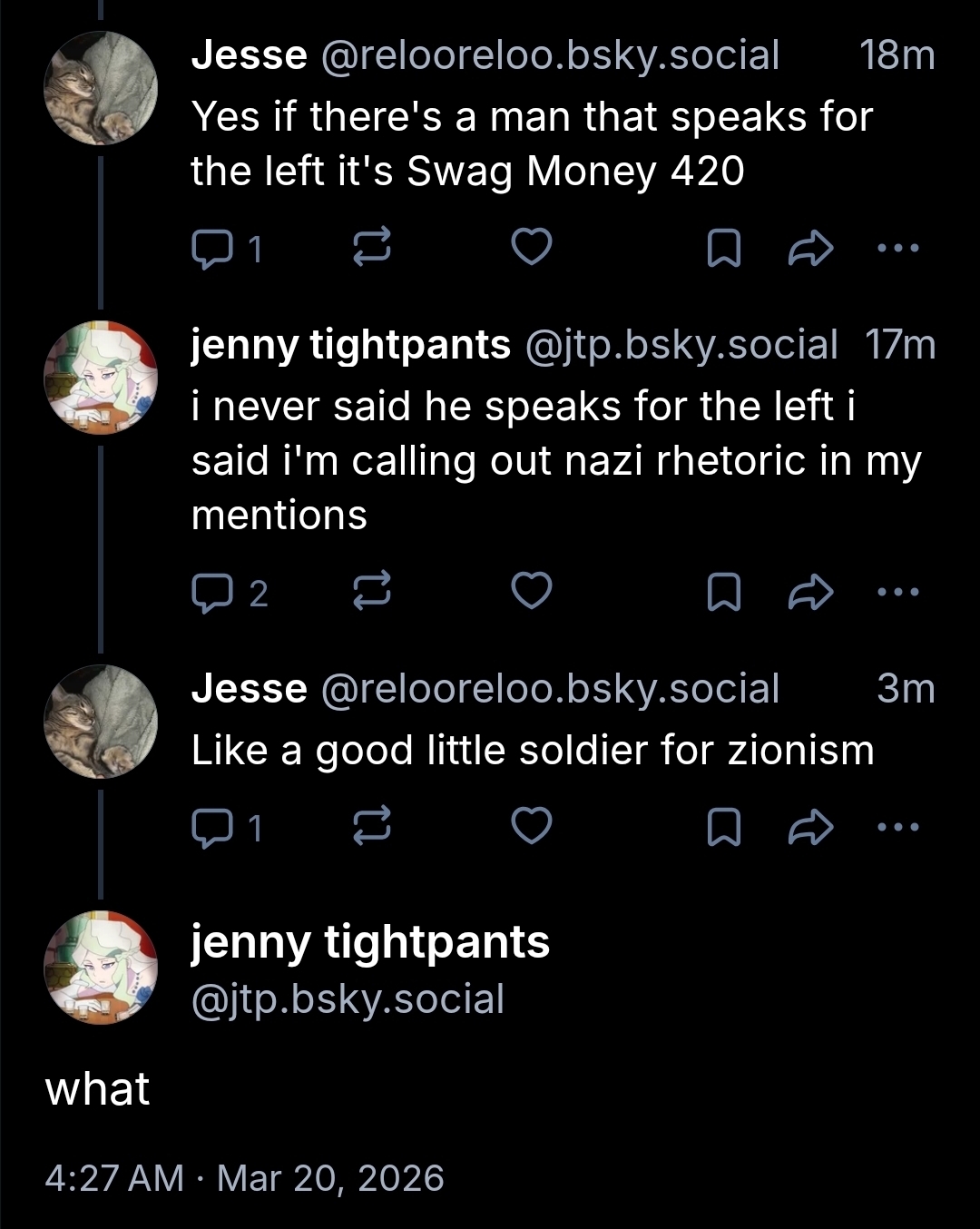This screenshot has width=980, height=1229.
Task: Like jenny's nazi rhetoric post
Action: click(532, 591)
